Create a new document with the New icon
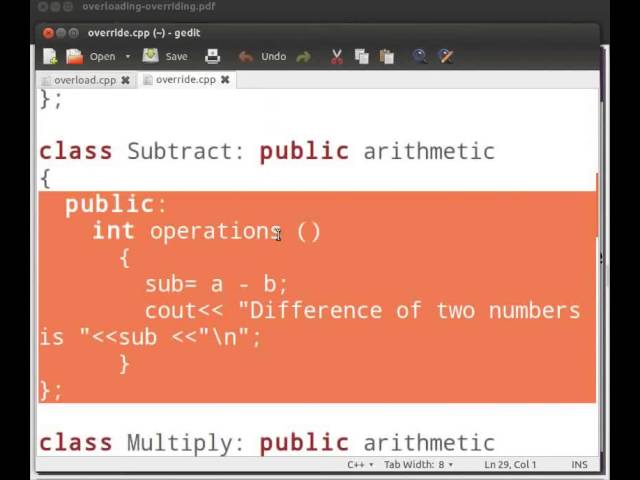640x480 pixels. 50,56
